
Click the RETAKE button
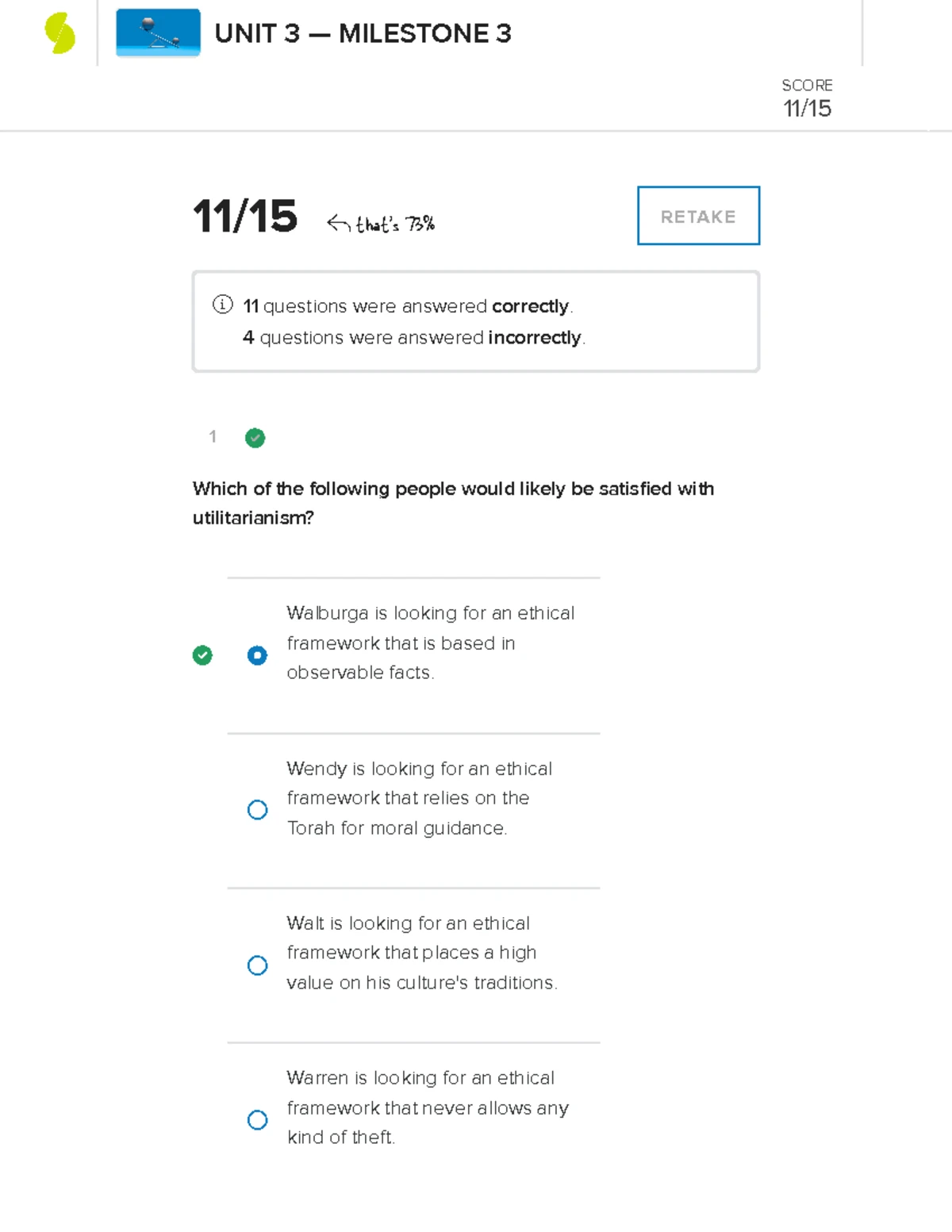pyautogui.click(x=697, y=216)
